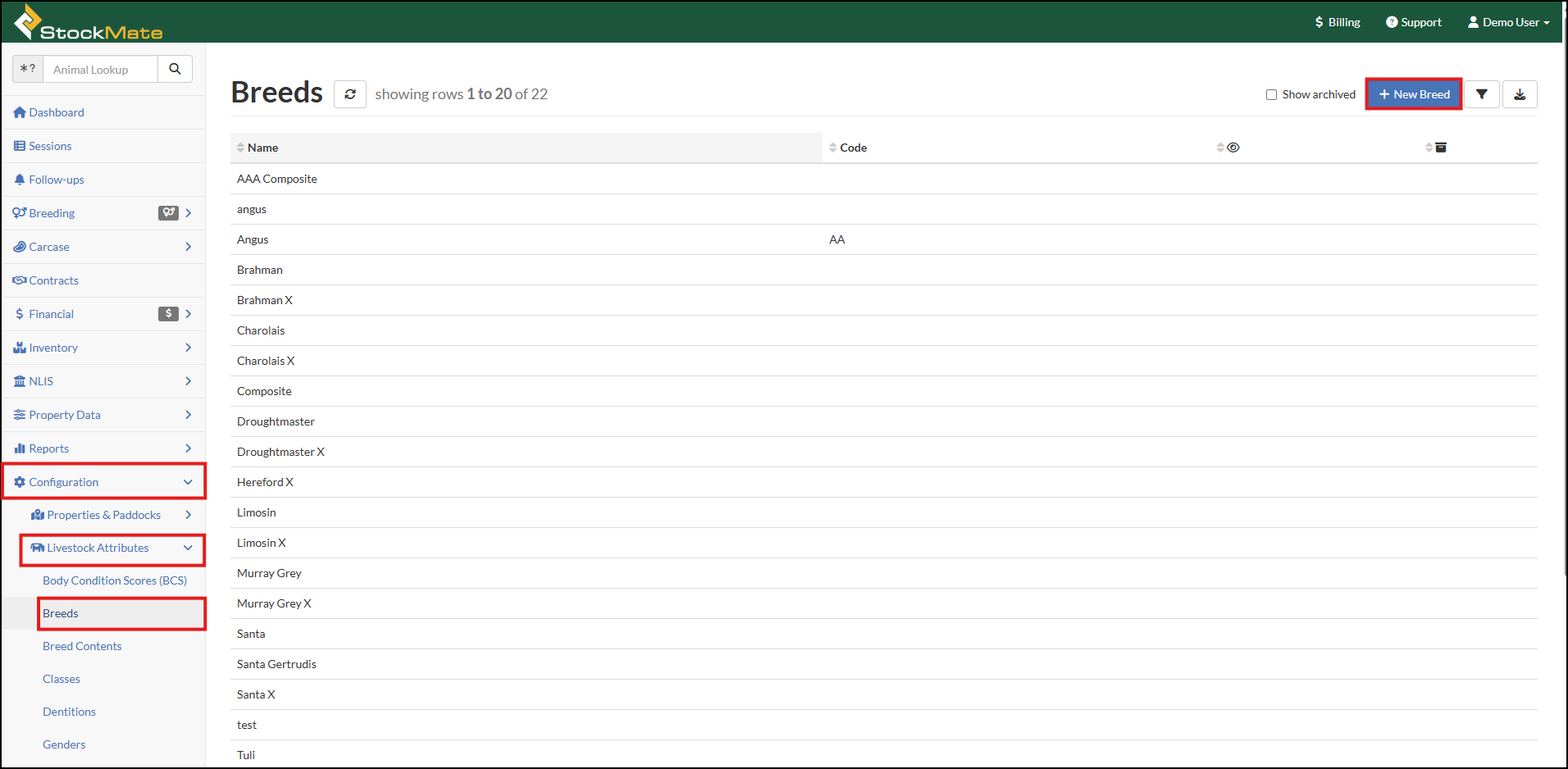Open Breed Contents in sidebar

coord(82,646)
